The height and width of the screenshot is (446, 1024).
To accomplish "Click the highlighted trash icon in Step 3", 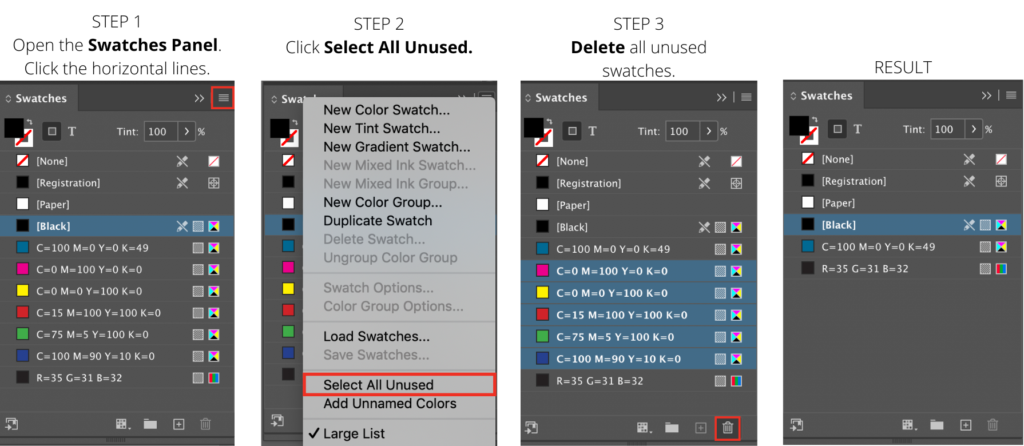I will 728,428.
